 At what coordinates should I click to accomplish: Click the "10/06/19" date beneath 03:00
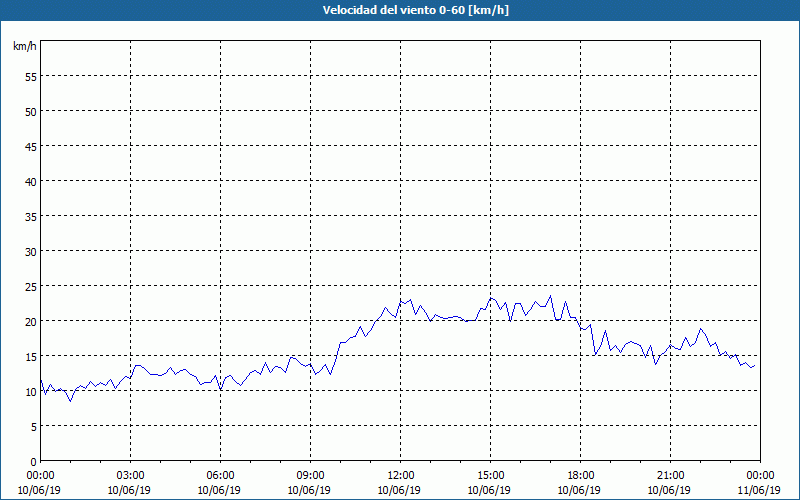click(129, 490)
